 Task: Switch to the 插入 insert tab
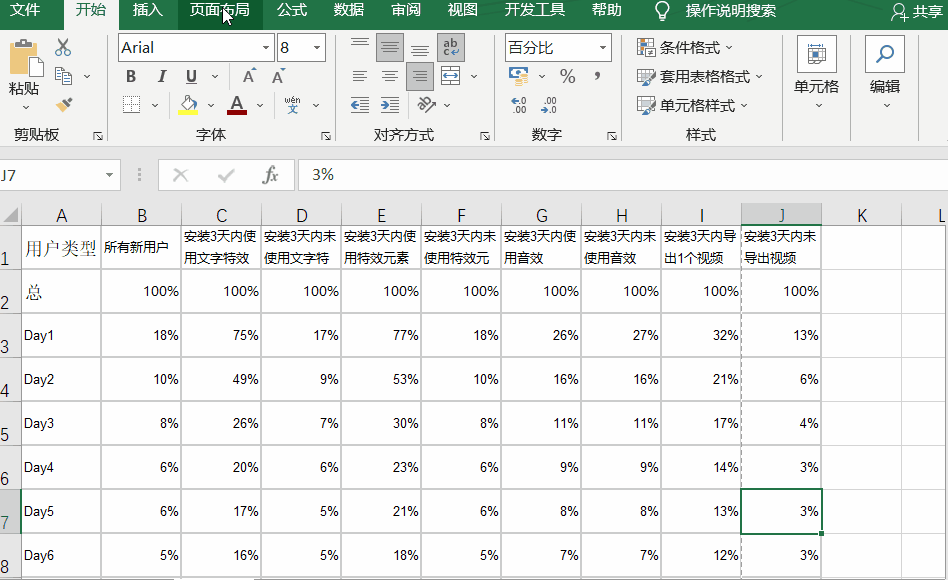pos(148,10)
